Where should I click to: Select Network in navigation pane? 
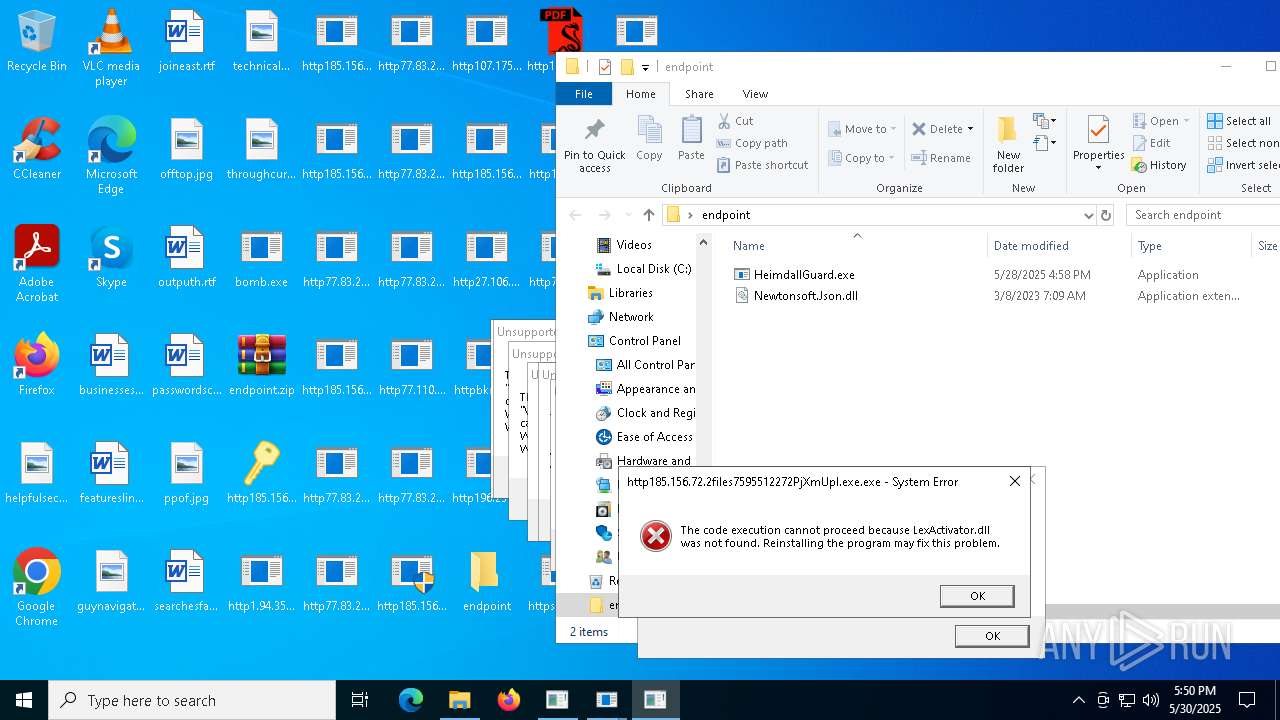click(x=620, y=317)
